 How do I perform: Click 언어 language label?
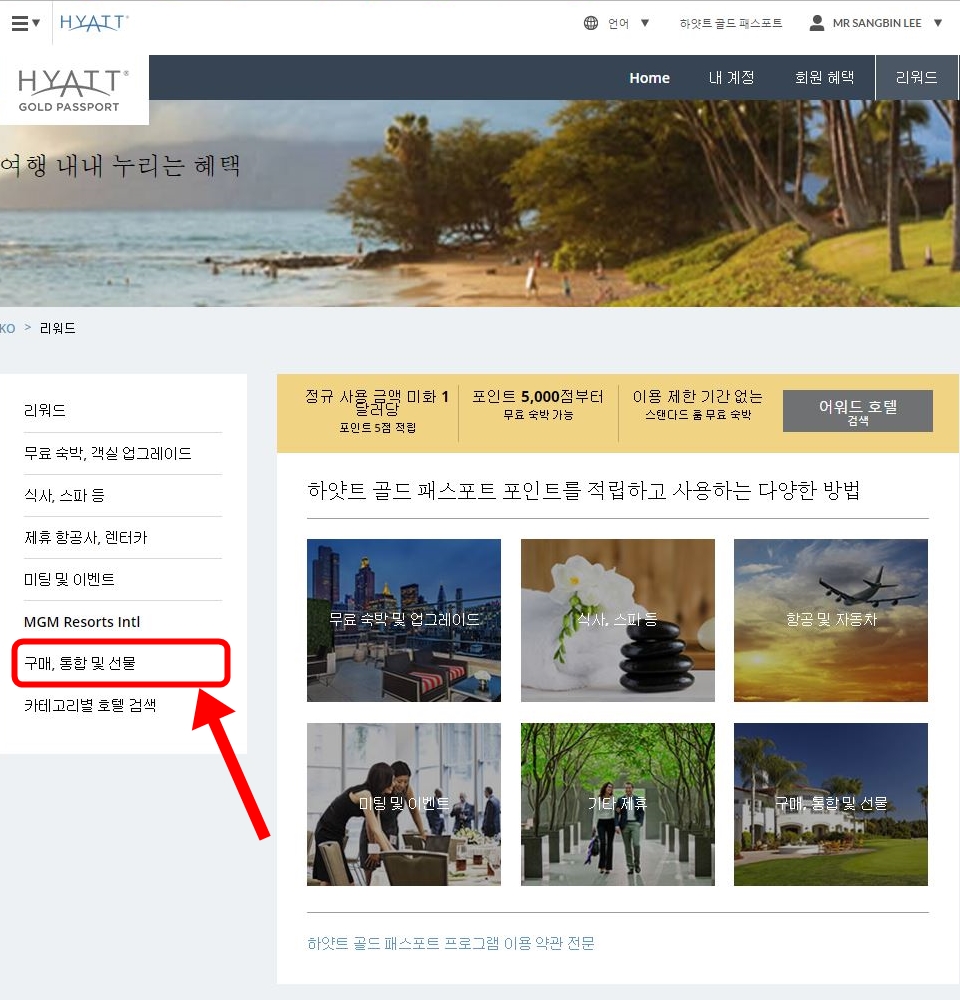point(618,23)
